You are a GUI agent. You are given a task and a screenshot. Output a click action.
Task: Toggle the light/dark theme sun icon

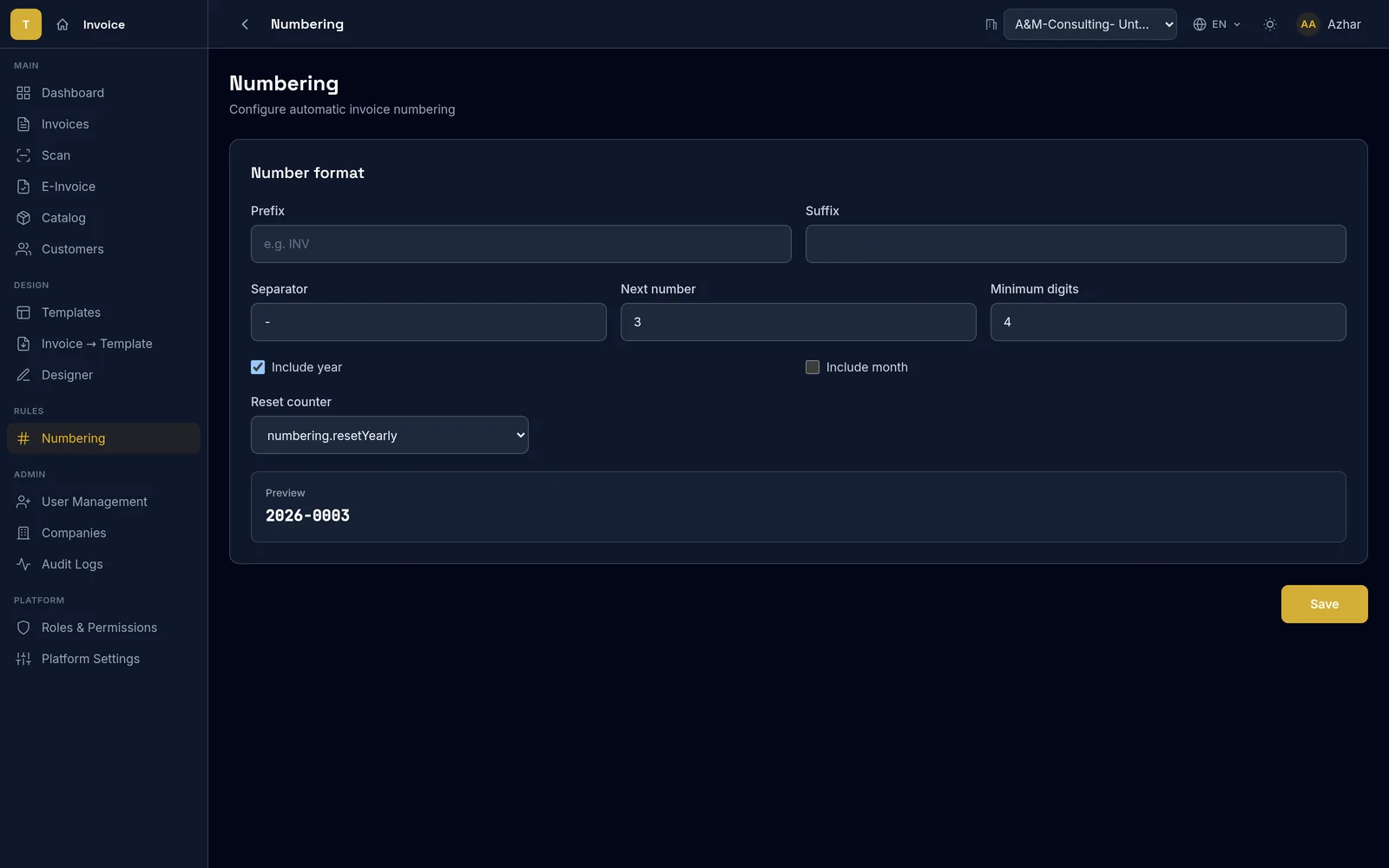pyautogui.click(x=1270, y=24)
